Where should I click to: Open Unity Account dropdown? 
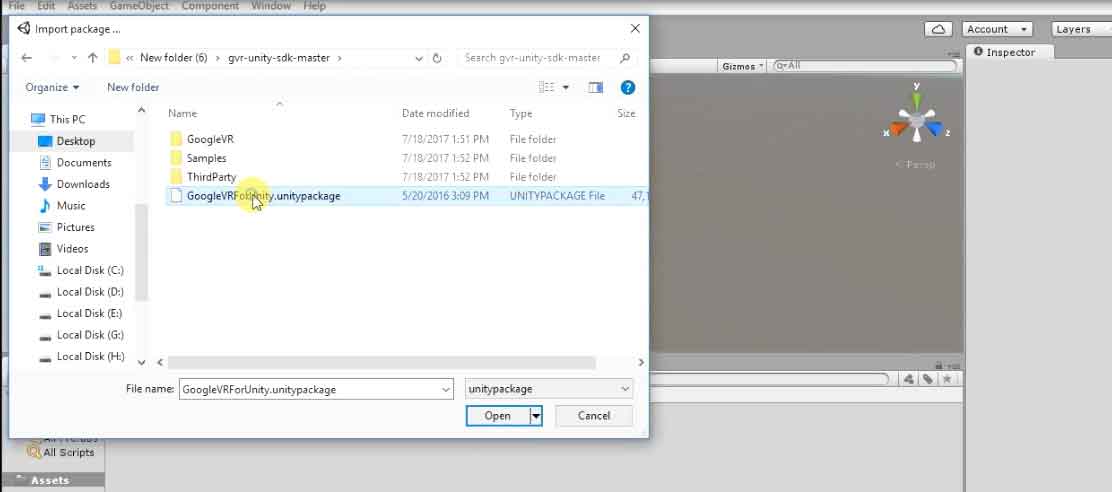pyautogui.click(x=997, y=29)
